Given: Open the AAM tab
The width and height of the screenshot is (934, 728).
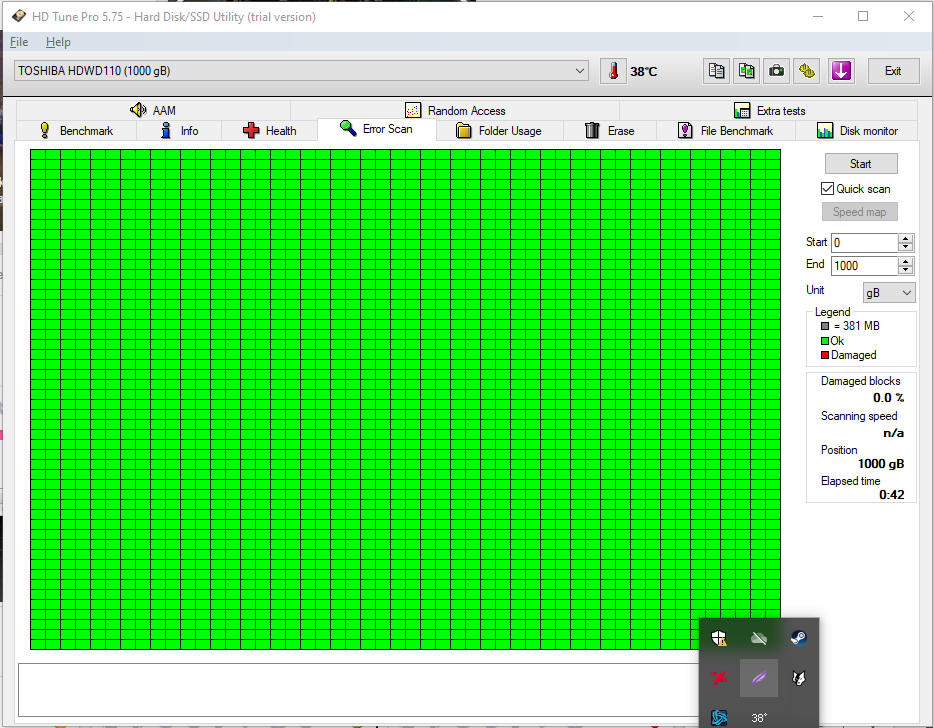Looking at the screenshot, I should [x=153, y=110].
